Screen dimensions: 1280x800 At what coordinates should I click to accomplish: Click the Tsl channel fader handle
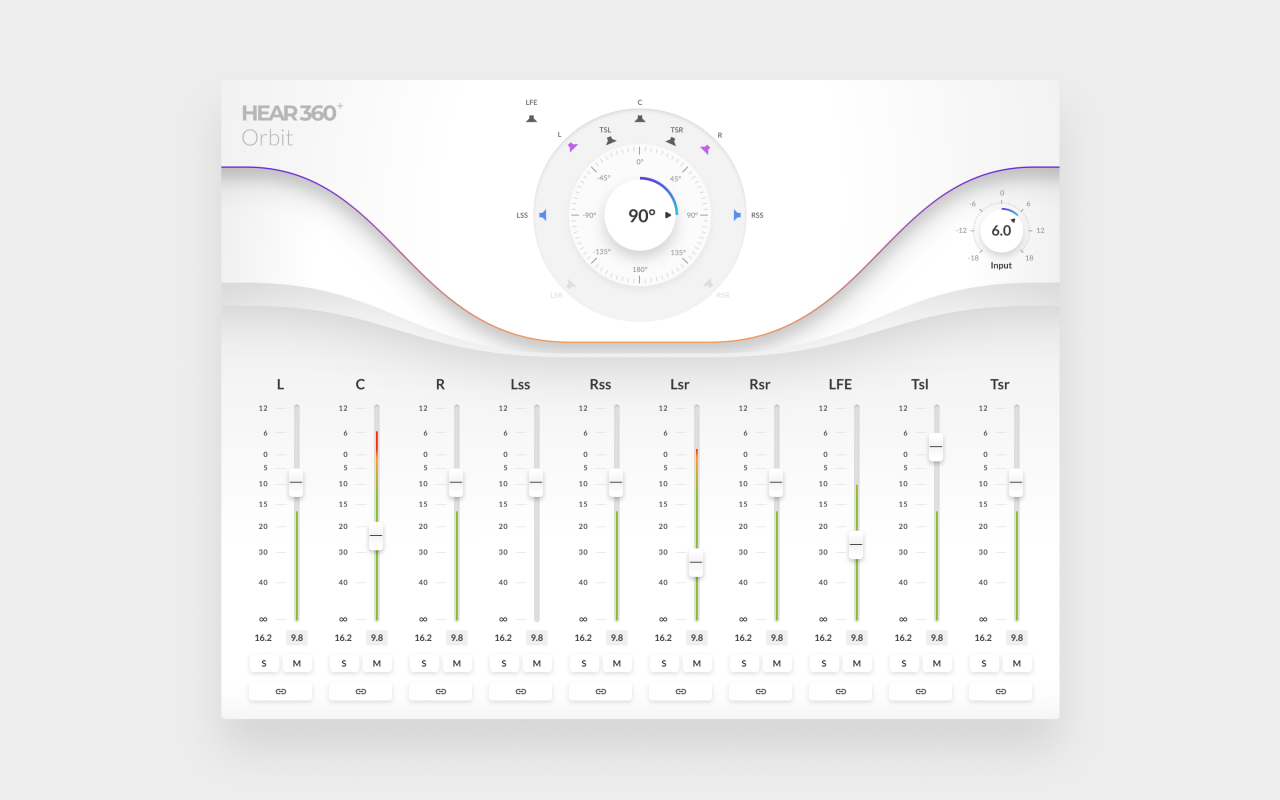tap(936, 447)
